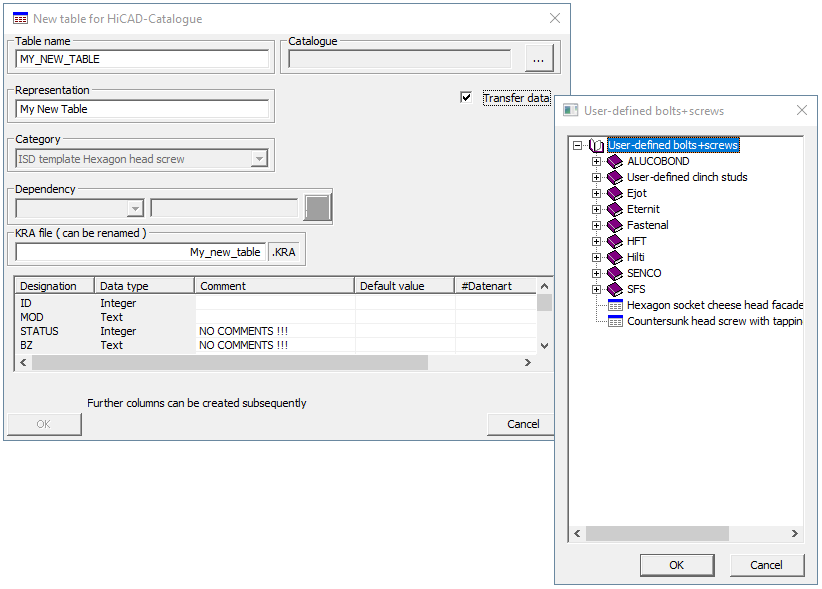Toggle the Transfer data checkbox
Viewport: 822px width, 589px height.
466,97
